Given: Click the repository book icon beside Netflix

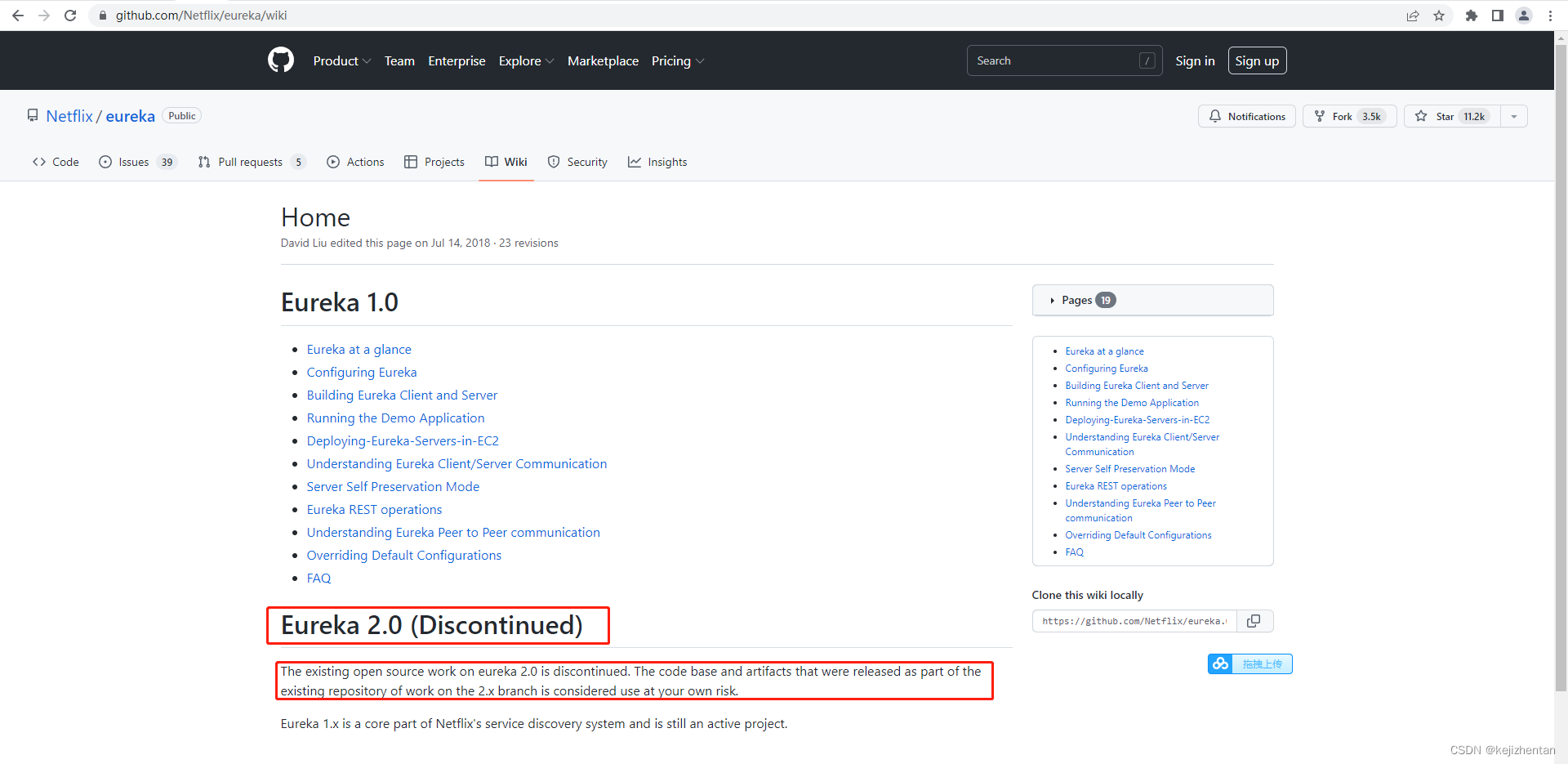Looking at the screenshot, I should 33,116.
